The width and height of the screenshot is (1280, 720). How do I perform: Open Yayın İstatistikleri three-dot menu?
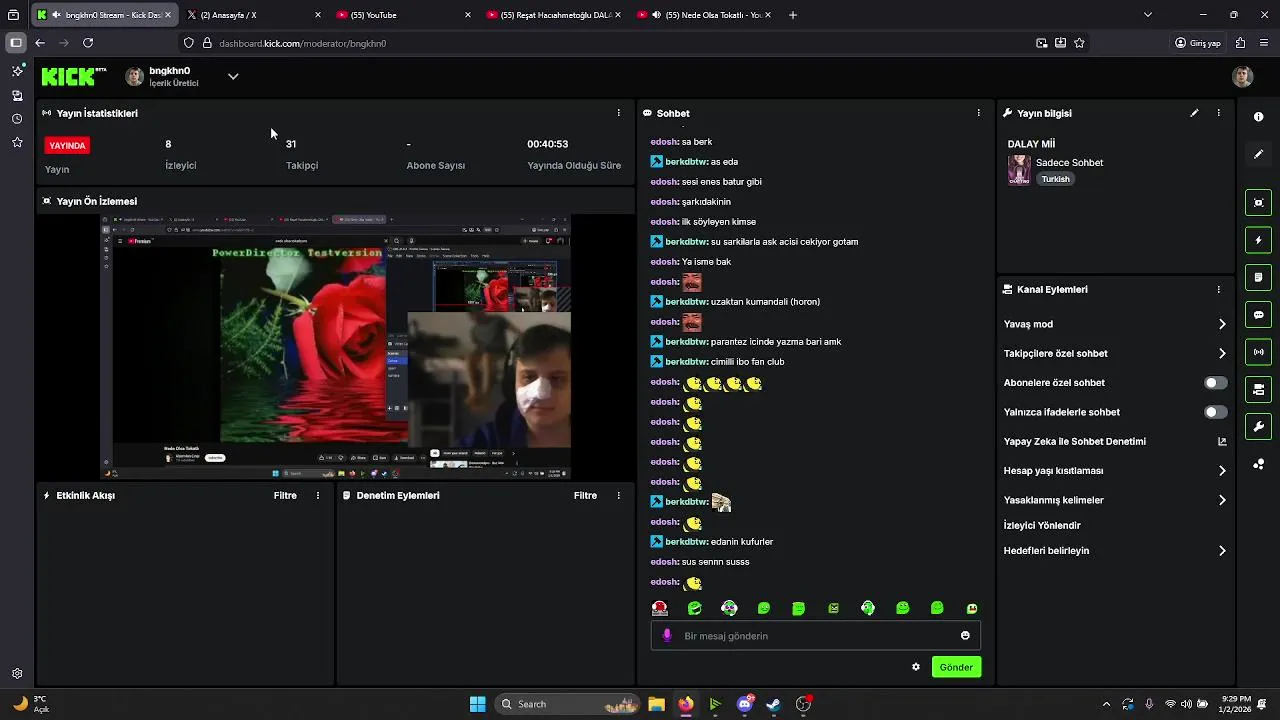(618, 113)
